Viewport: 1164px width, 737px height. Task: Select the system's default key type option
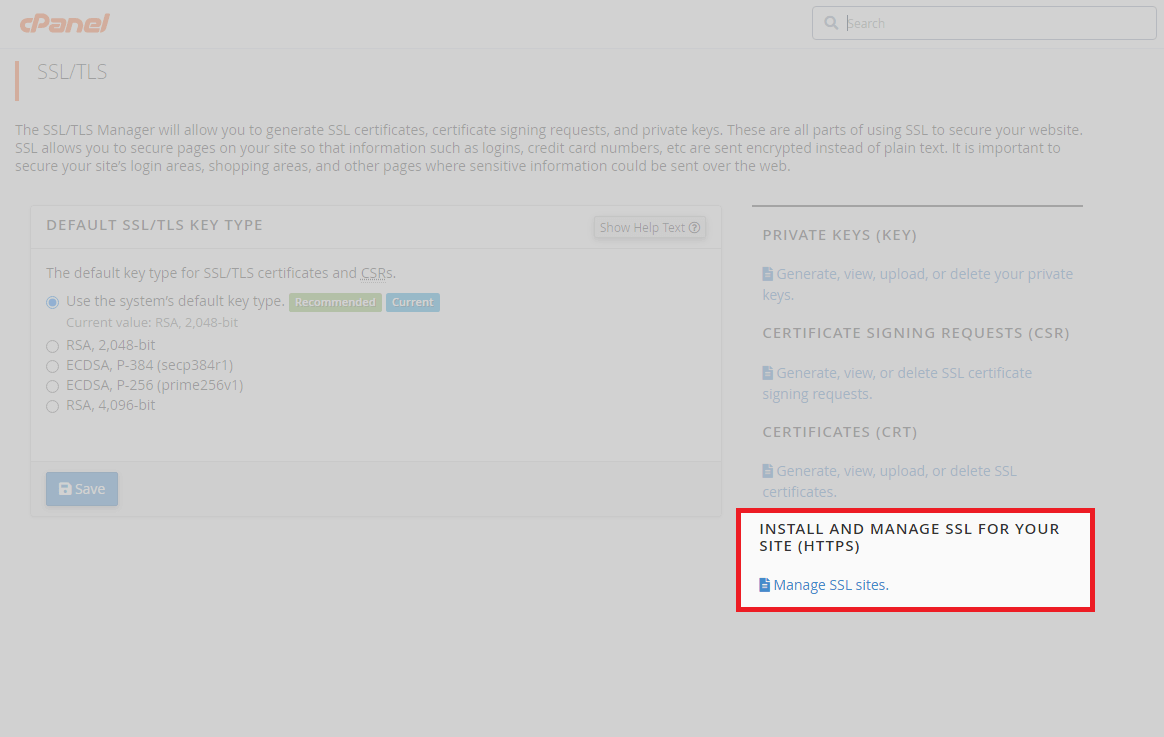pyautogui.click(x=52, y=301)
